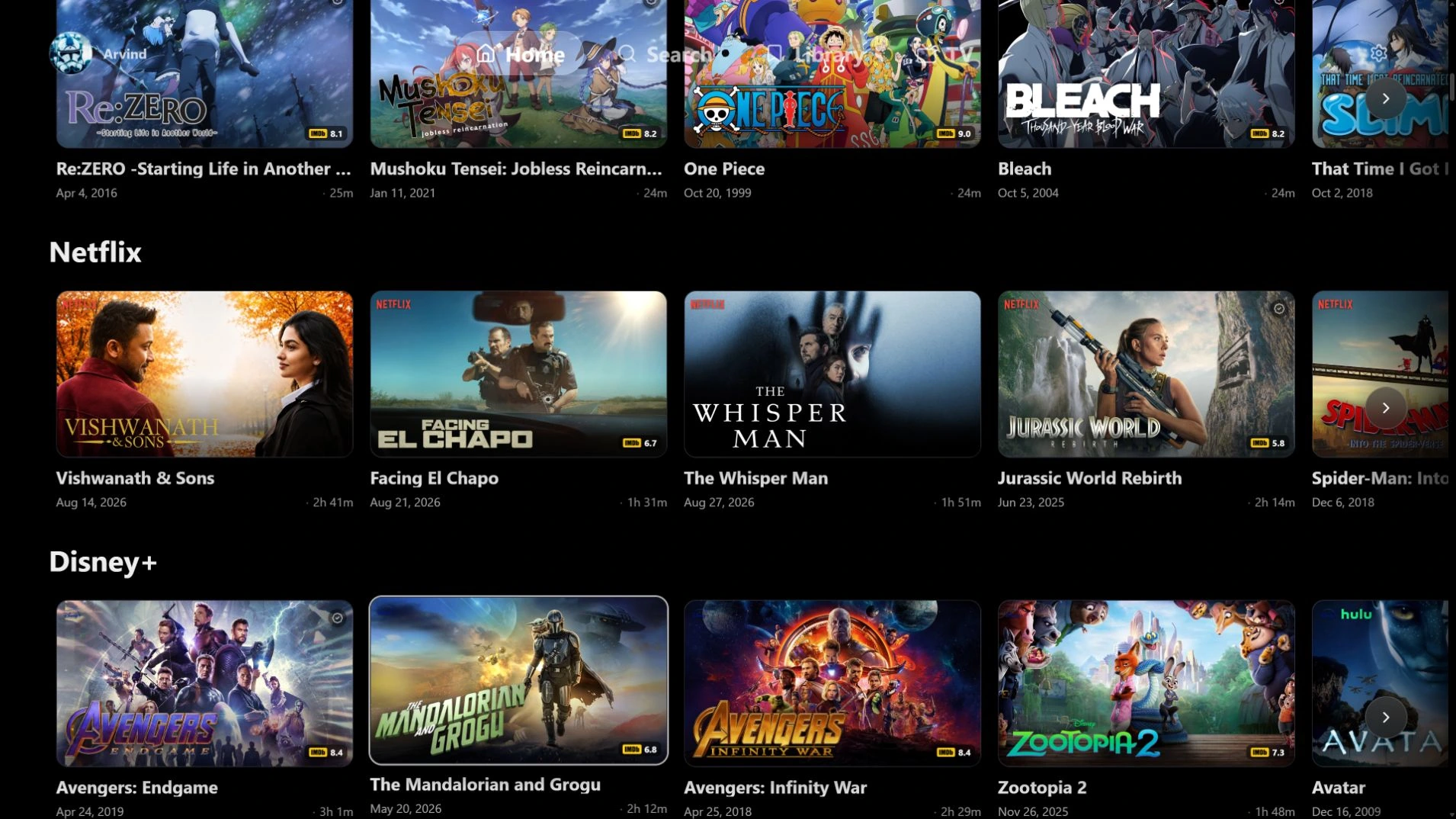
Task: Click the Netflix logo on Jurassic World Rebirth poster
Action: [1021, 304]
